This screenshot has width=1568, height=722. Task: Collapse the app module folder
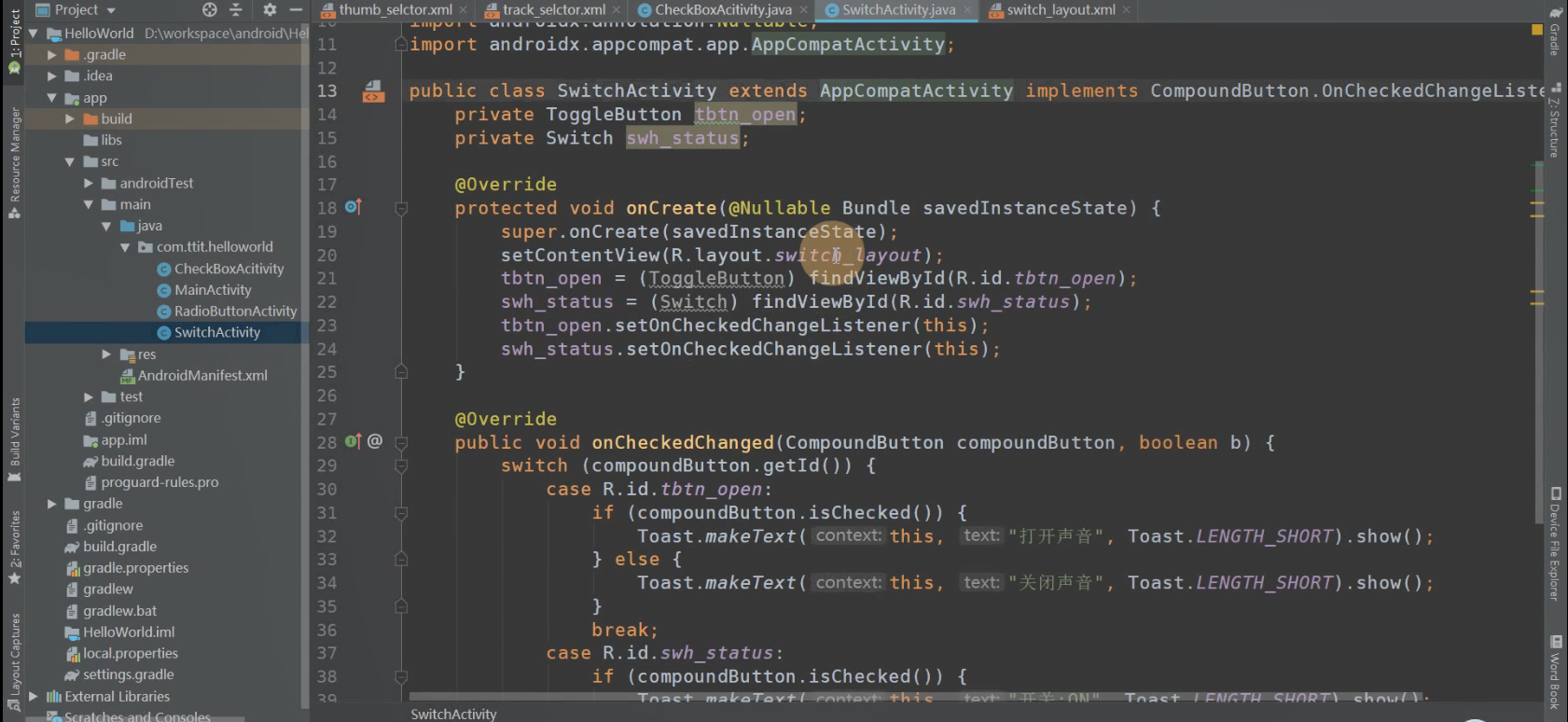pyautogui.click(x=52, y=98)
